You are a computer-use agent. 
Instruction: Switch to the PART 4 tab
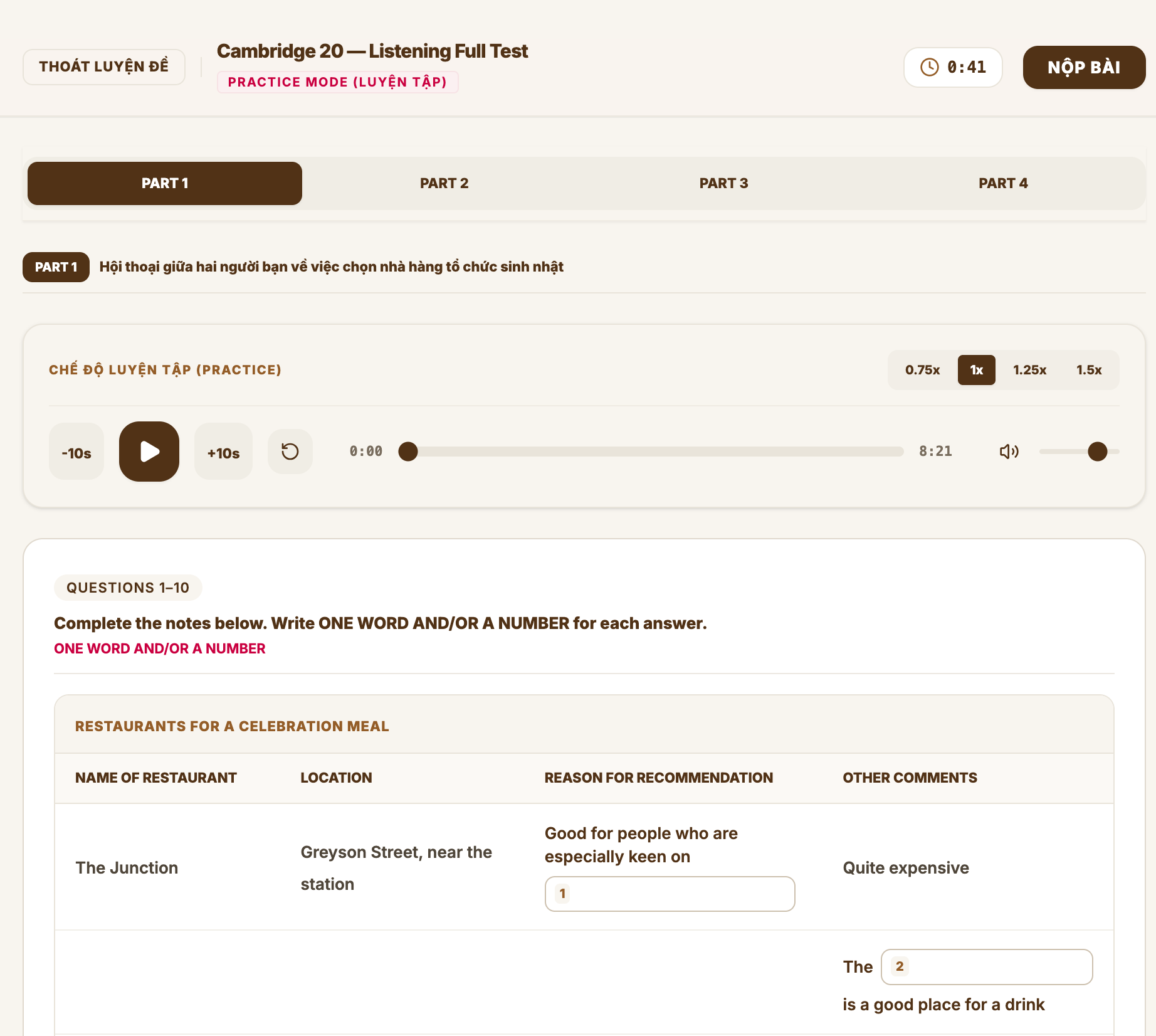click(1003, 183)
